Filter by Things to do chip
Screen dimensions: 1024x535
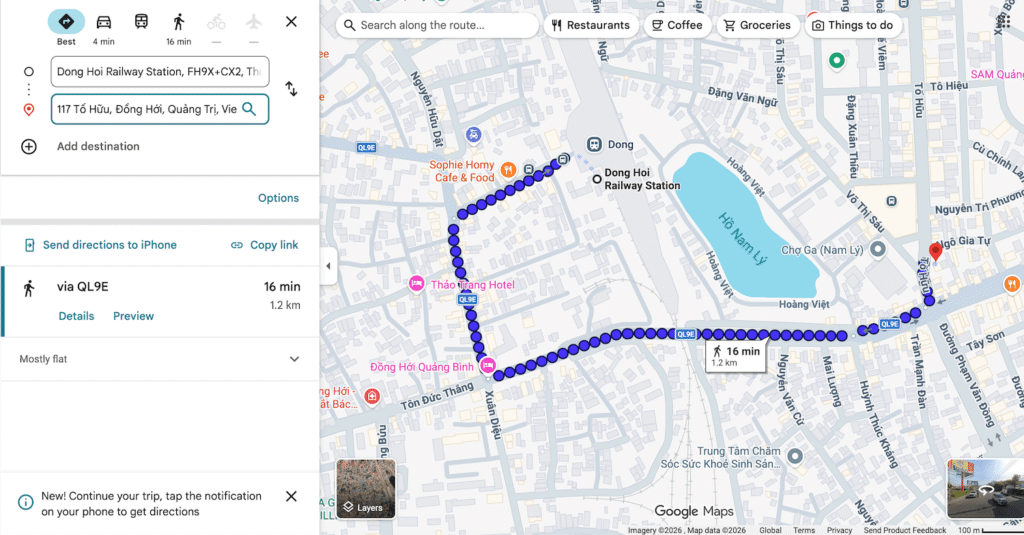click(x=853, y=25)
